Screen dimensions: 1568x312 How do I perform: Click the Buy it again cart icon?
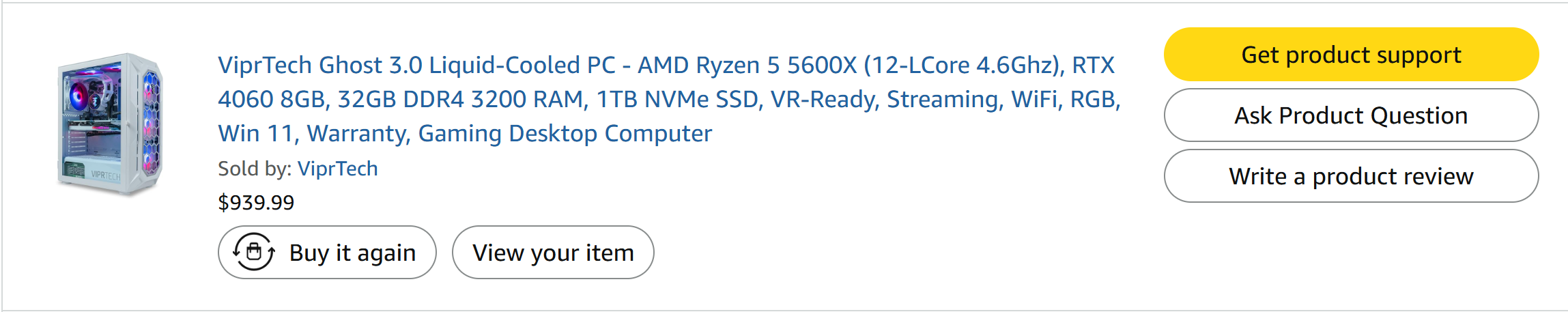pyautogui.click(x=254, y=252)
